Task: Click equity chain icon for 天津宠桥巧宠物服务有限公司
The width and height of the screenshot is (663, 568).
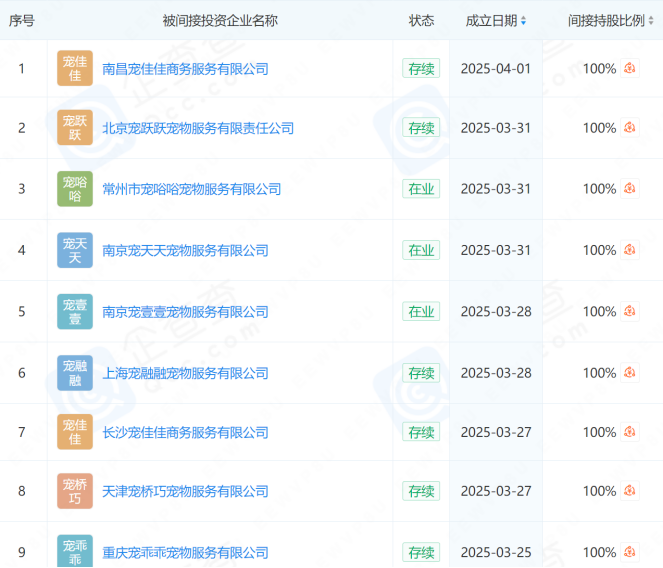Action: pos(630,491)
